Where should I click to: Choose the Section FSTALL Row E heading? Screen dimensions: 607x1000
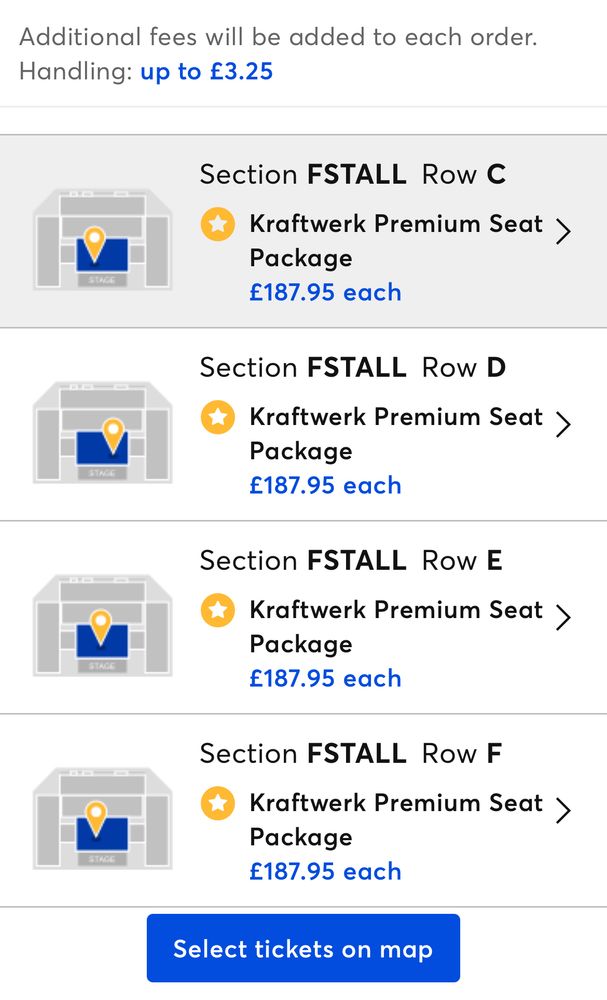(x=351, y=561)
